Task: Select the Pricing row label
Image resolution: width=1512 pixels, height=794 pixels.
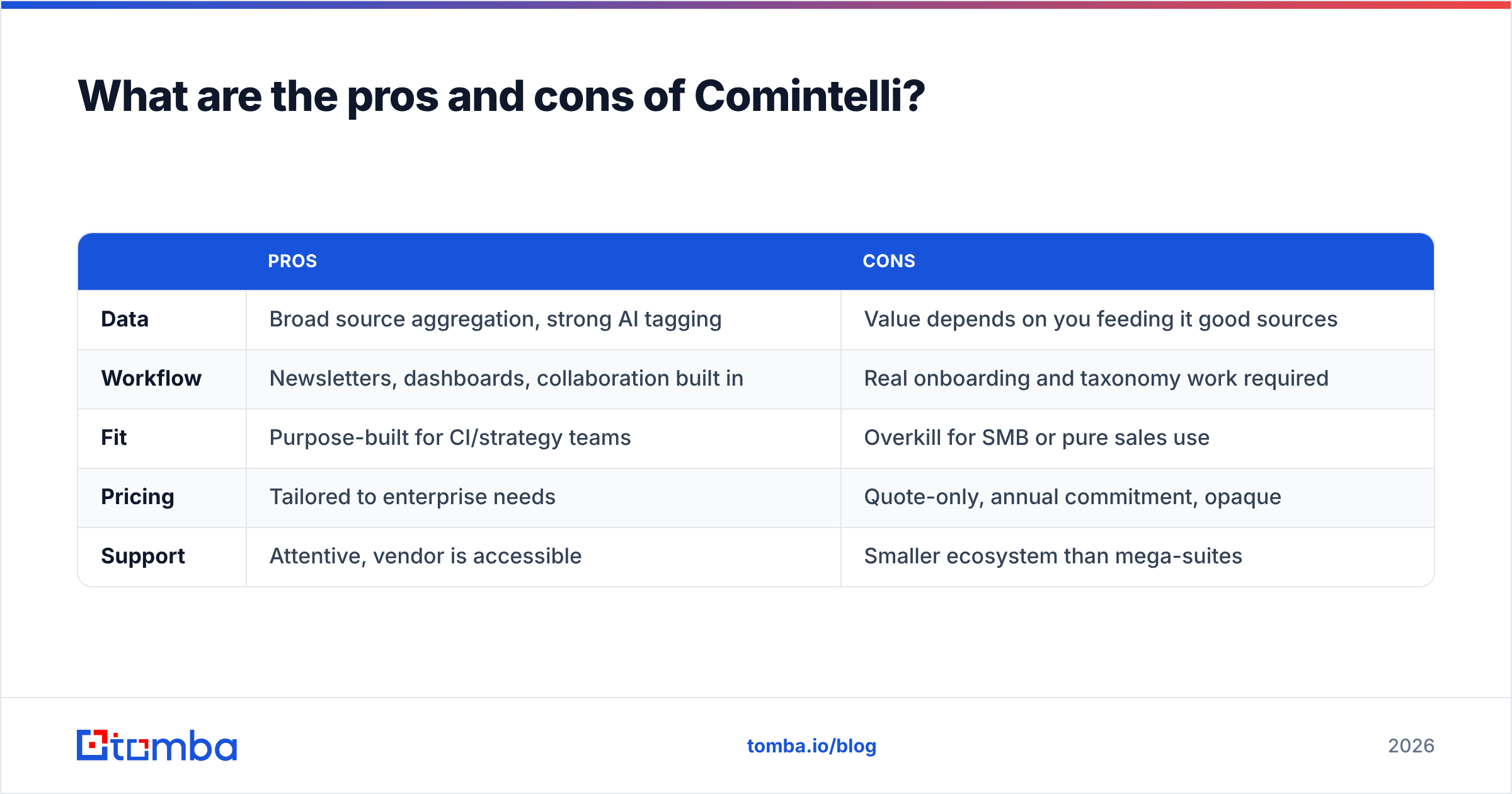Action: (x=137, y=497)
